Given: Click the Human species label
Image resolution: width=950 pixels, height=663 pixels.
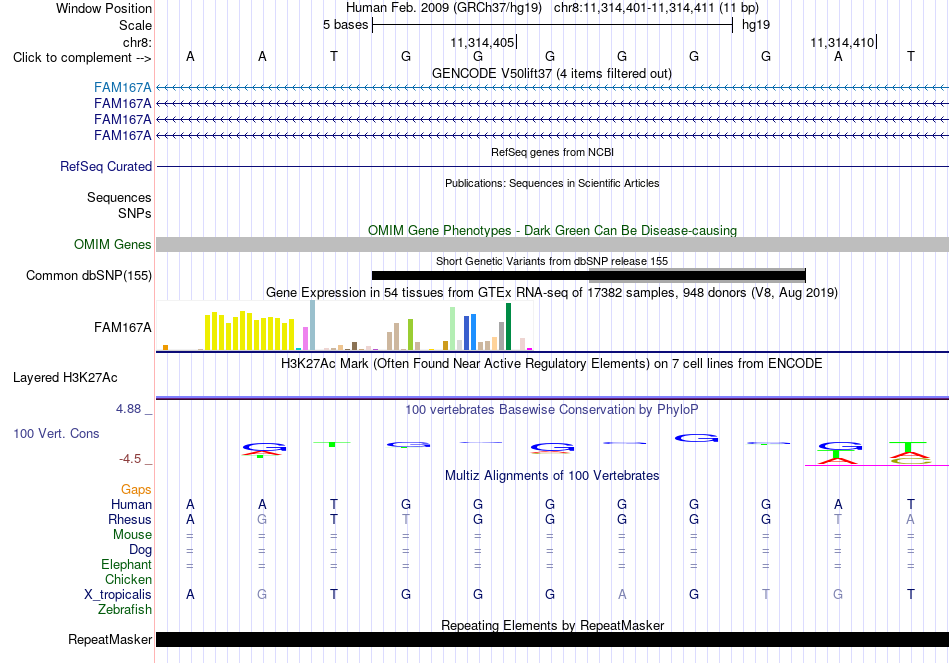Looking at the screenshot, I should tap(131, 504).
